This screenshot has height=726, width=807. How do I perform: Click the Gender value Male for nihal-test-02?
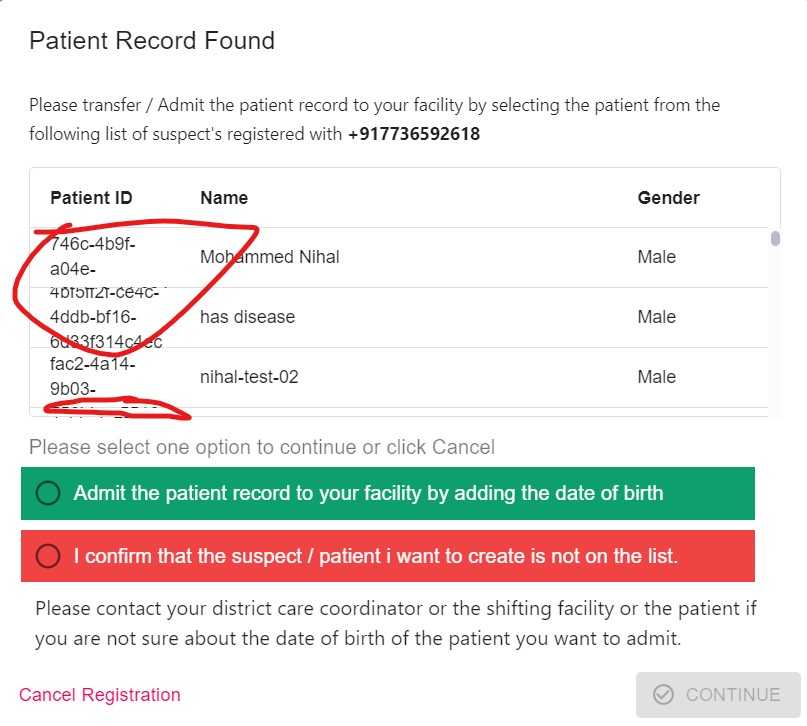coord(656,377)
